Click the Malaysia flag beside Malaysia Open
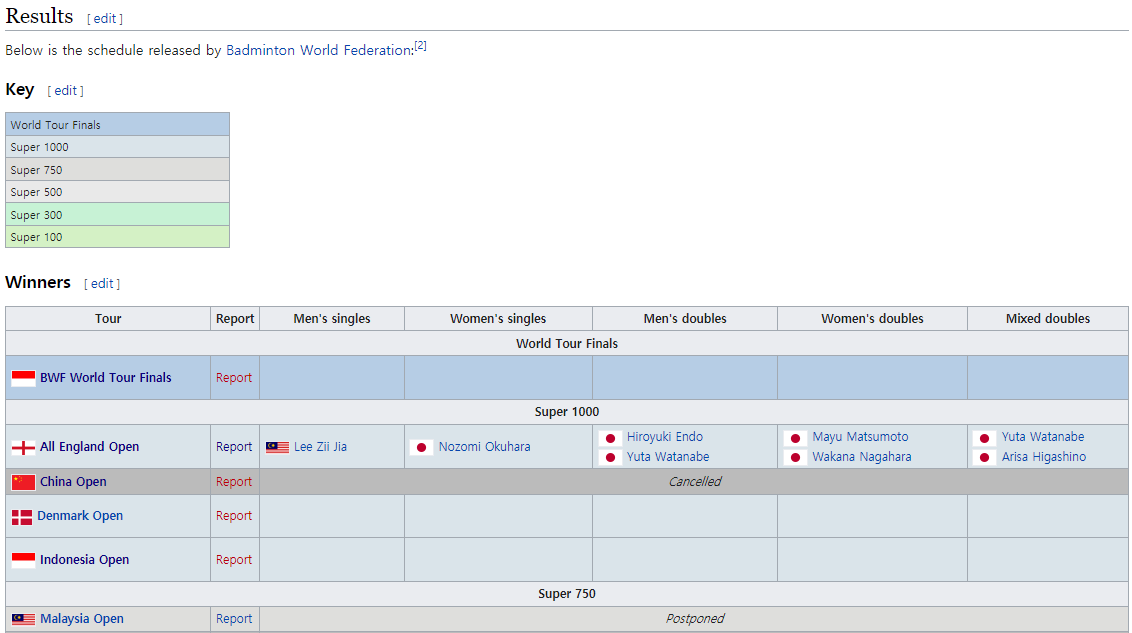 click(x=23, y=619)
